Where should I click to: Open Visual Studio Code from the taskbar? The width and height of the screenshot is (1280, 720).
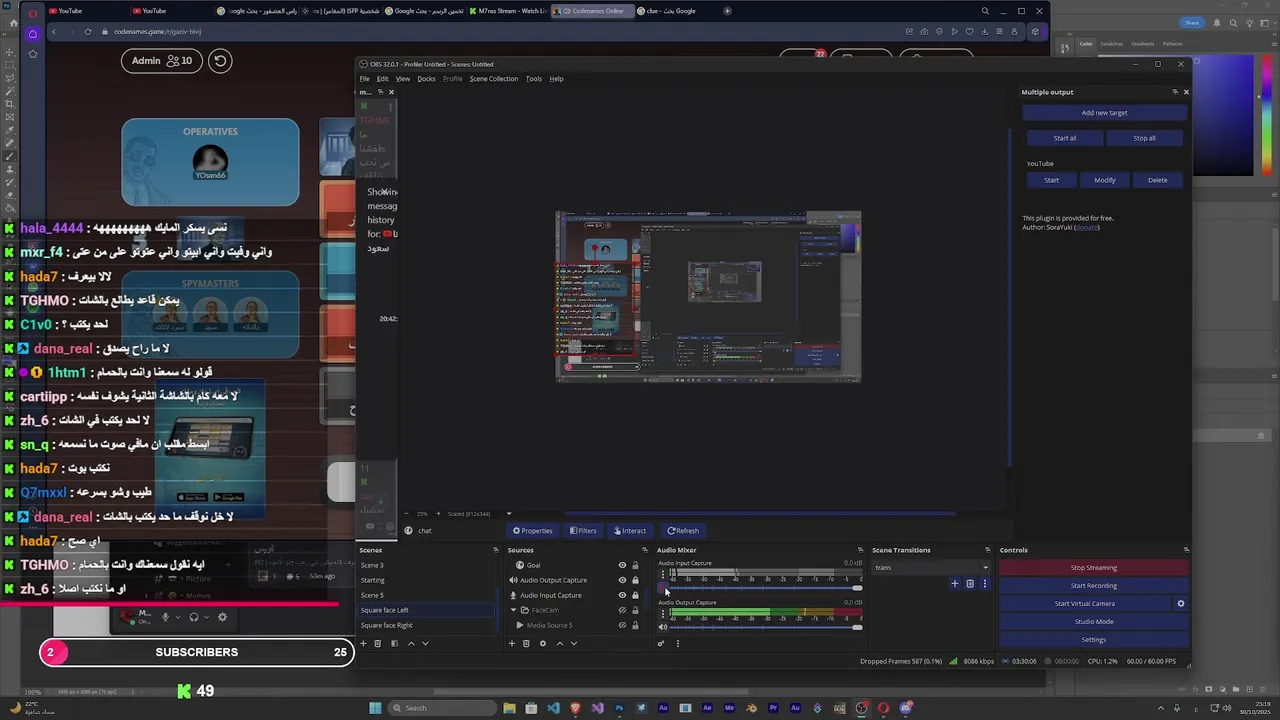554,708
